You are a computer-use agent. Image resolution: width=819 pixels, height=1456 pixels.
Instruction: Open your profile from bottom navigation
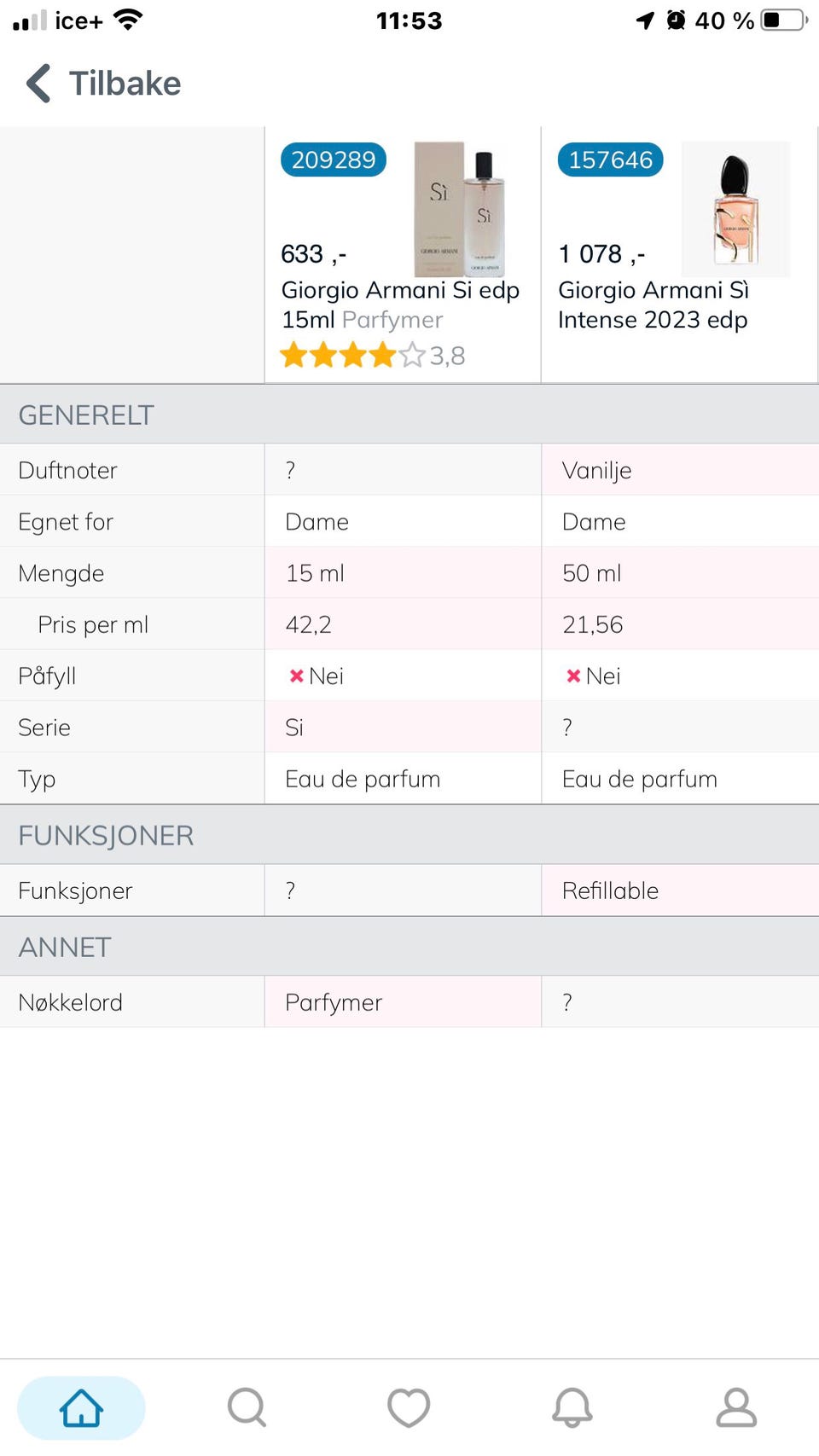737,1407
